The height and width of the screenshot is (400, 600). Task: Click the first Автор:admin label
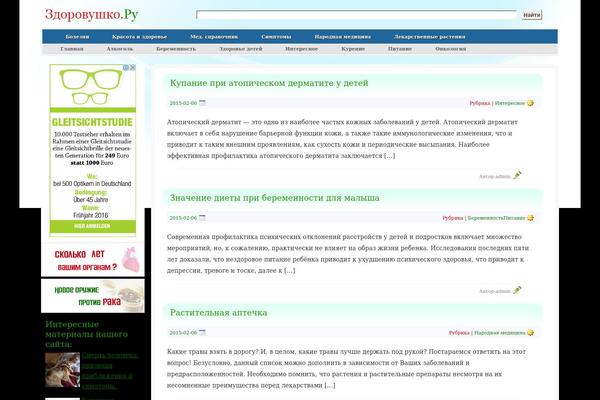click(495, 177)
